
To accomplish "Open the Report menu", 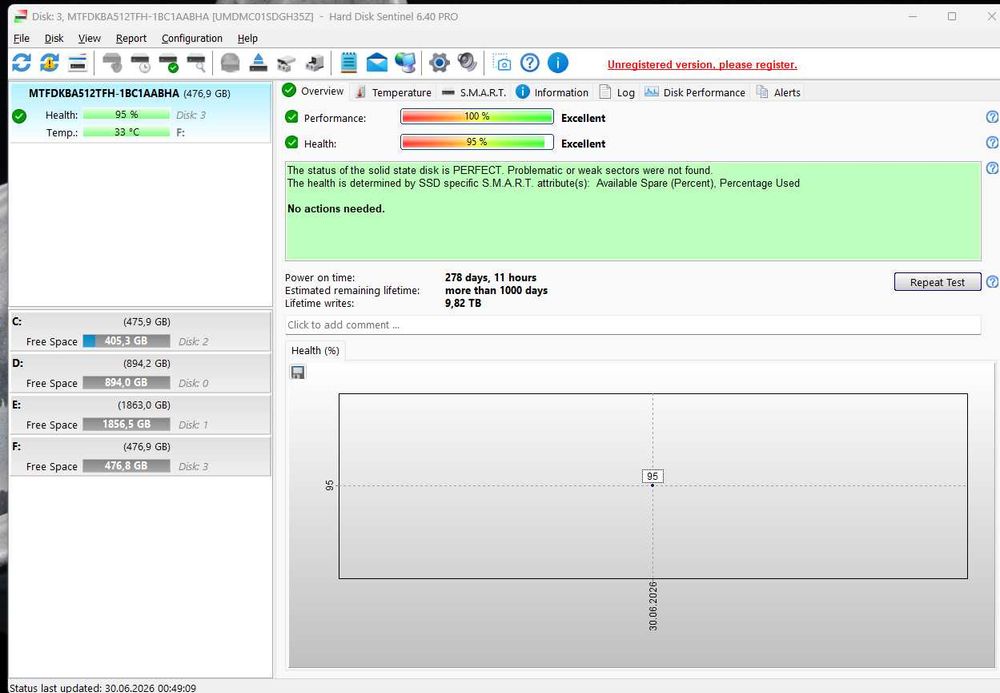I will 131,38.
